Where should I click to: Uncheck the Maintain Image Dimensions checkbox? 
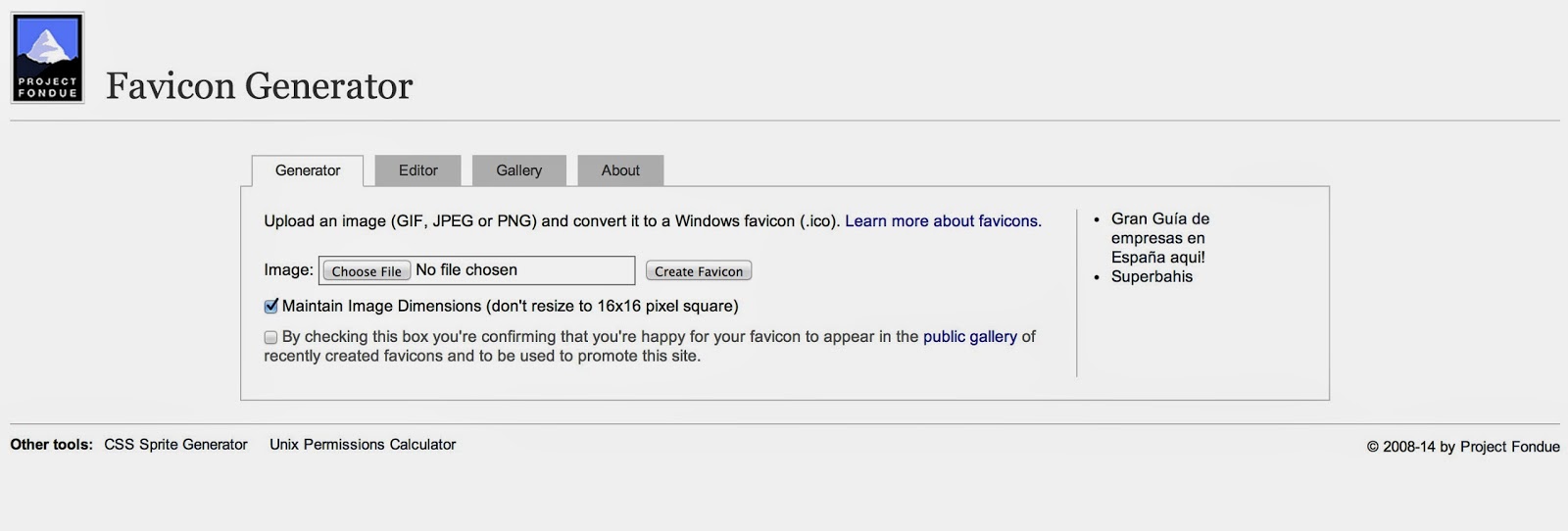pos(271,306)
